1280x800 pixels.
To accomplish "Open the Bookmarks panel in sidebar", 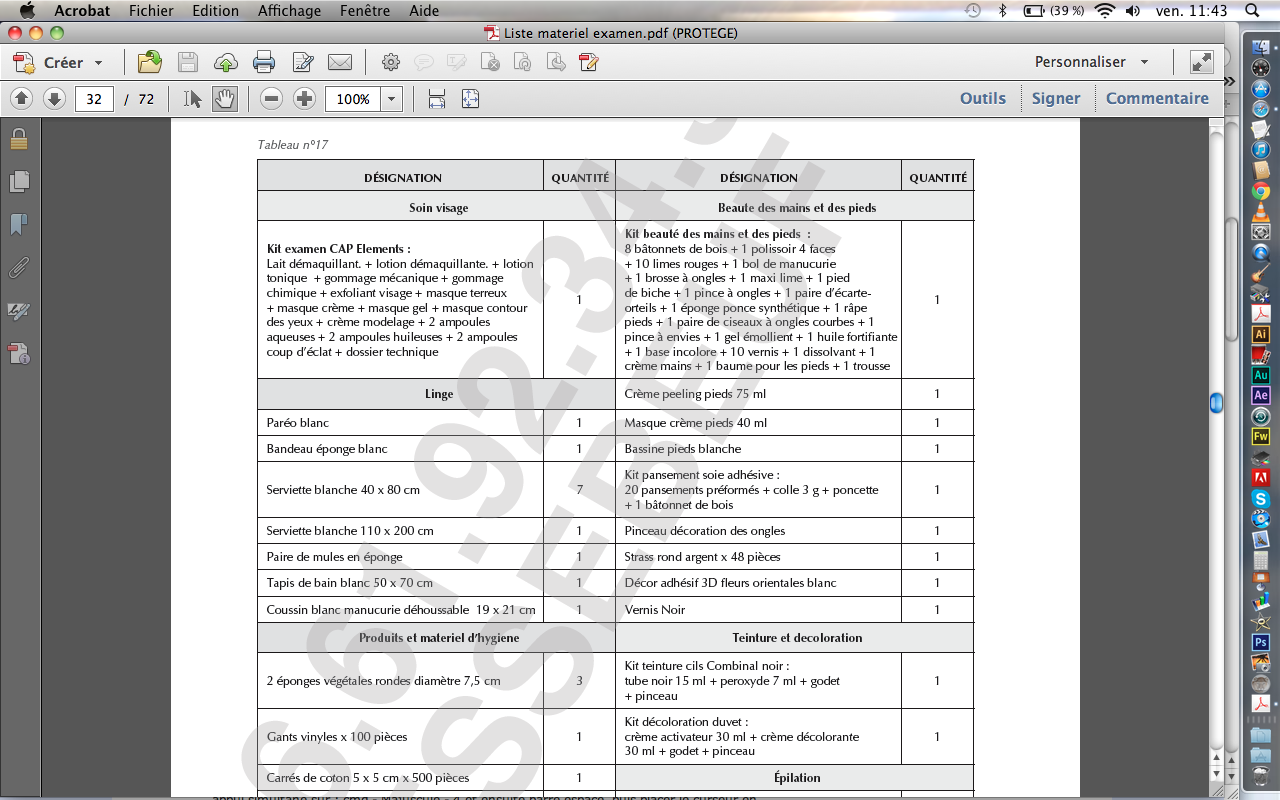I will [19, 224].
